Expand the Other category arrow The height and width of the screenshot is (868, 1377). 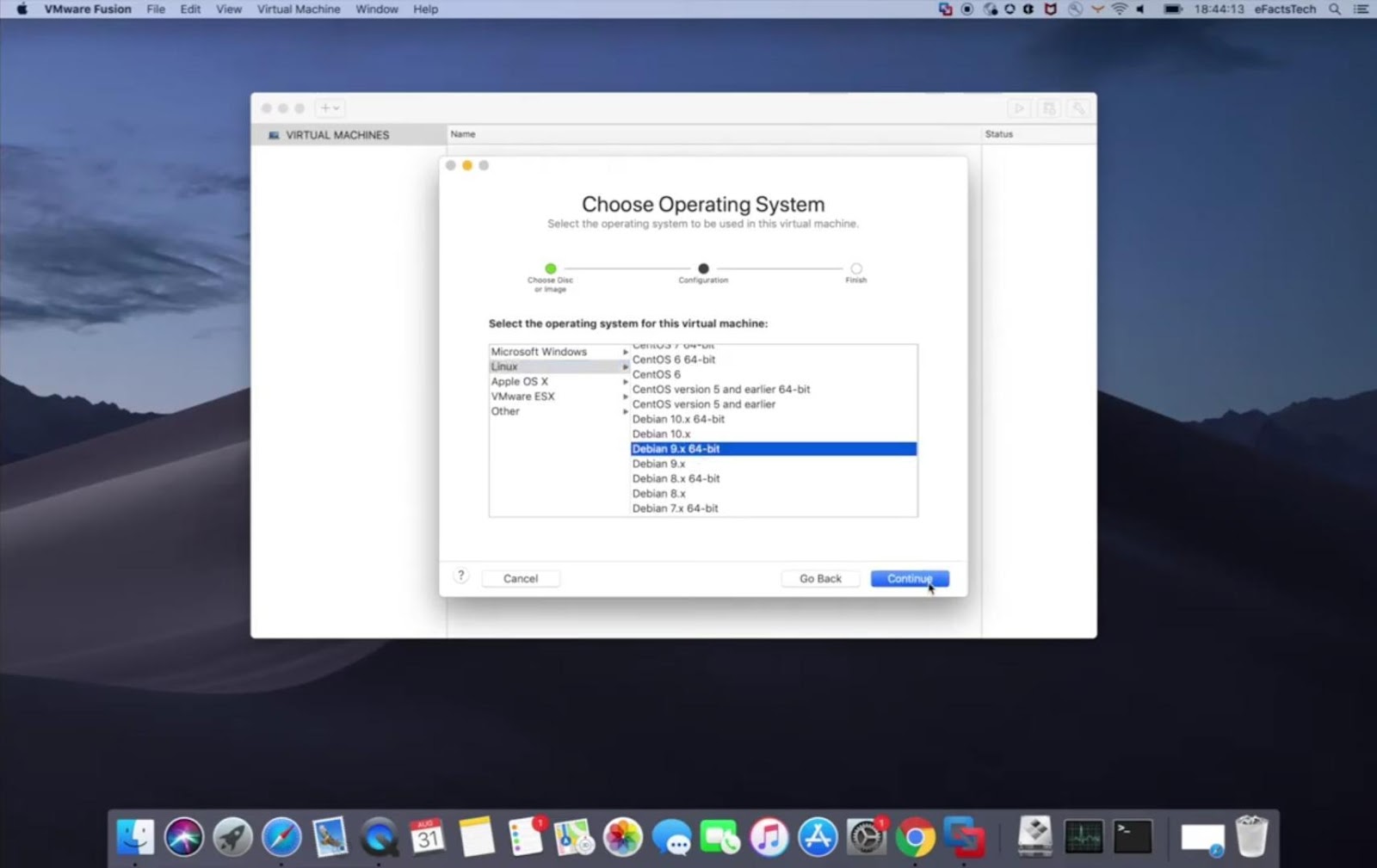coord(625,411)
